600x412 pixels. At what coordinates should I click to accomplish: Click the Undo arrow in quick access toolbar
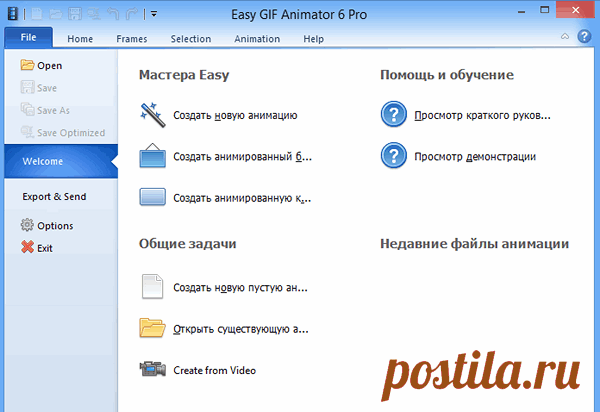pos(113,14)
